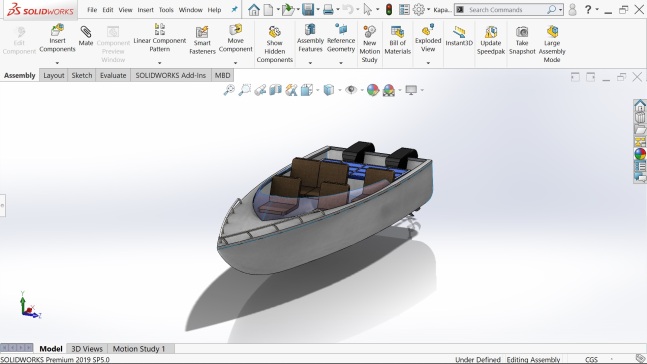Open View Settings monitor icon
Viewport: 647px width, 364px height.
411,90
